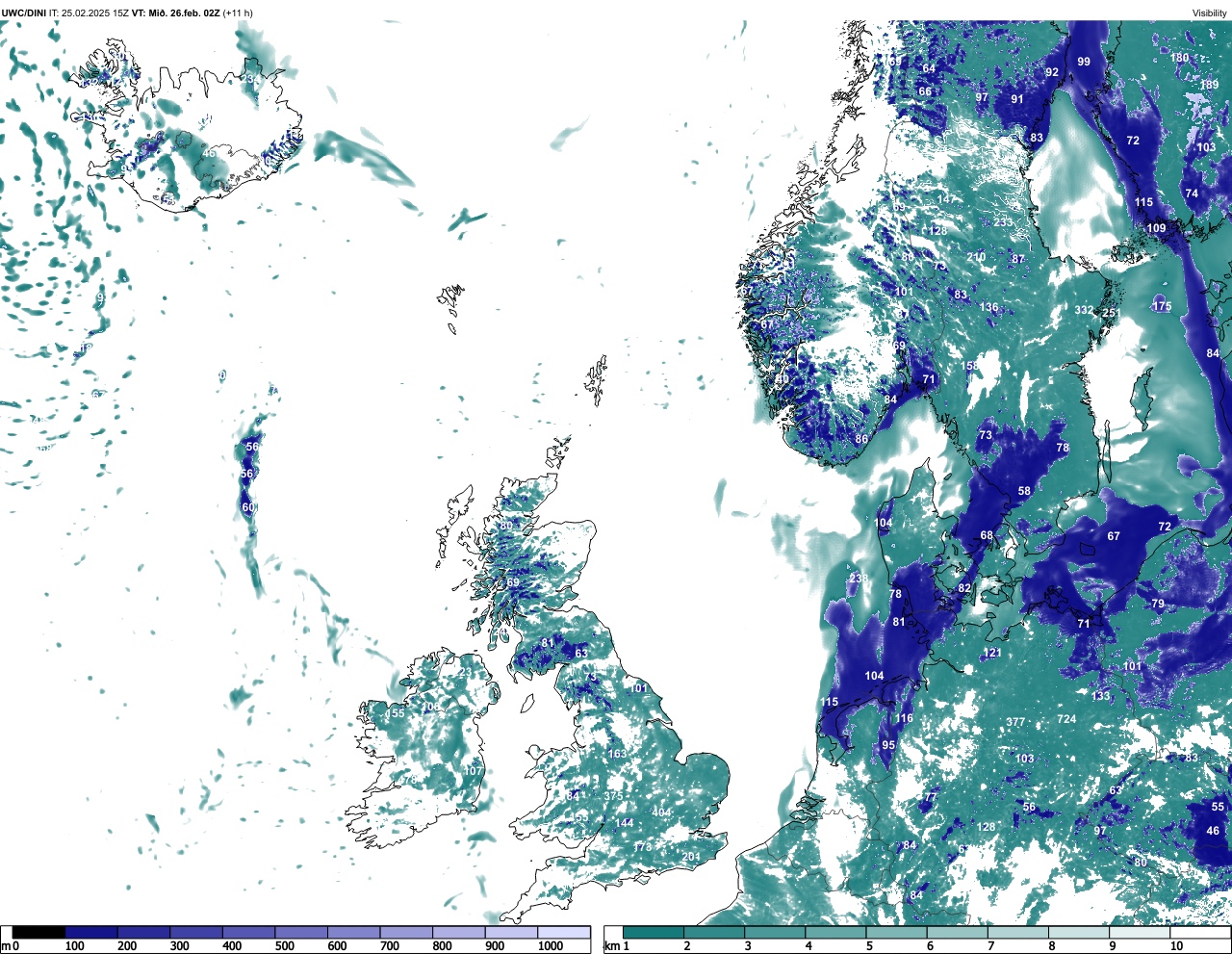Click the '58' value in the dense fog area
This screenshot has height=954, width=1232.
coord(1024,491)
